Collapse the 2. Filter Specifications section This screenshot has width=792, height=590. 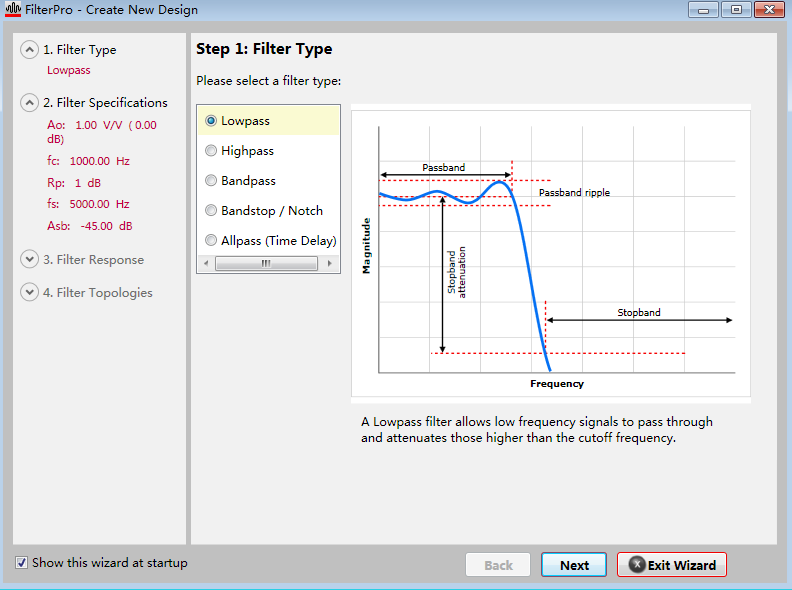[x=29, y=103]
